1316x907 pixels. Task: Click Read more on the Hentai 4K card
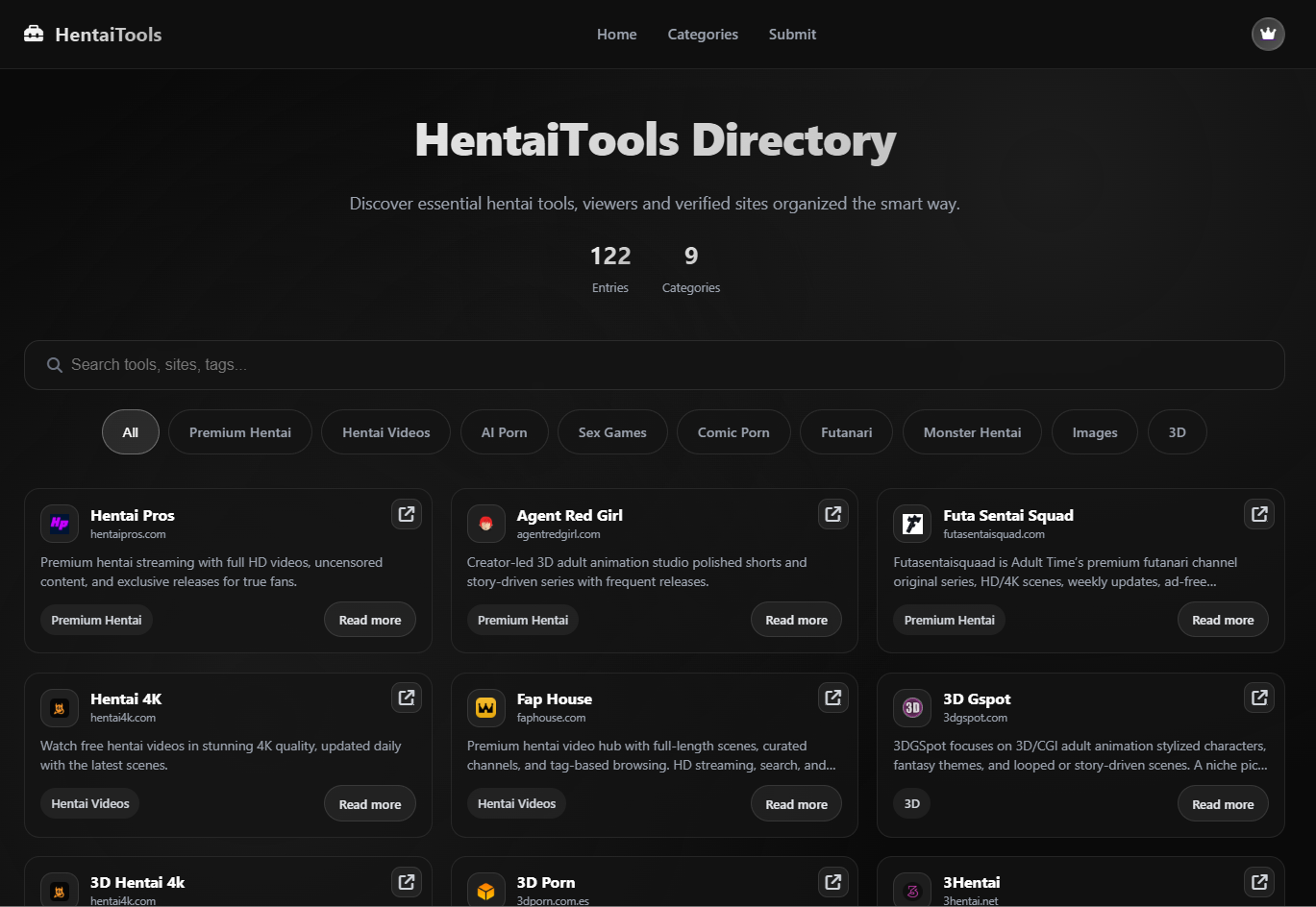(369, 804)
